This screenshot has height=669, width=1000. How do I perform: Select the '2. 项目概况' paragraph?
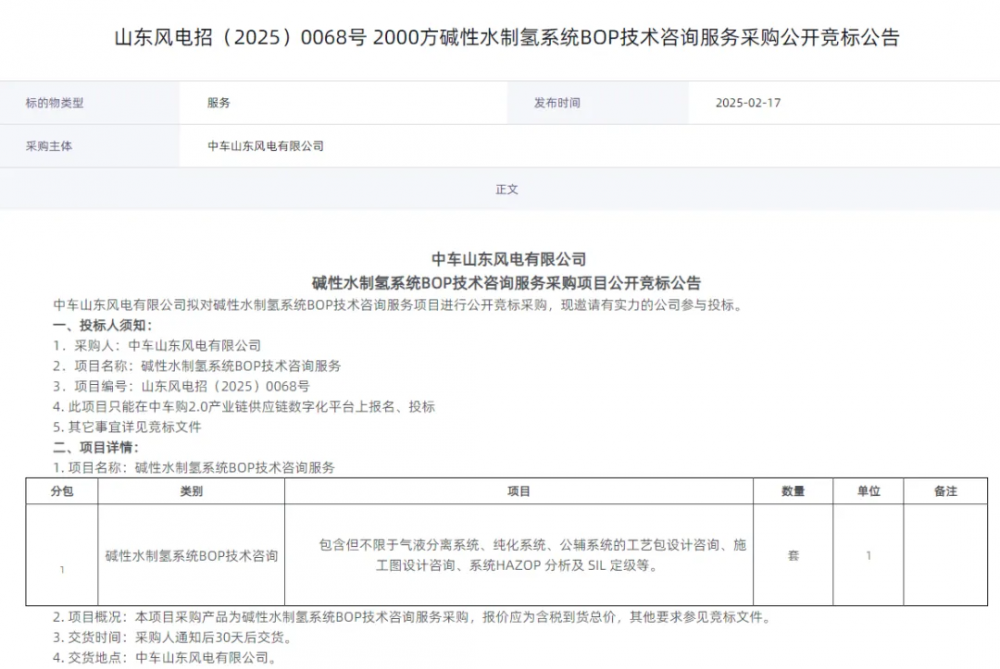pos(413,617)
